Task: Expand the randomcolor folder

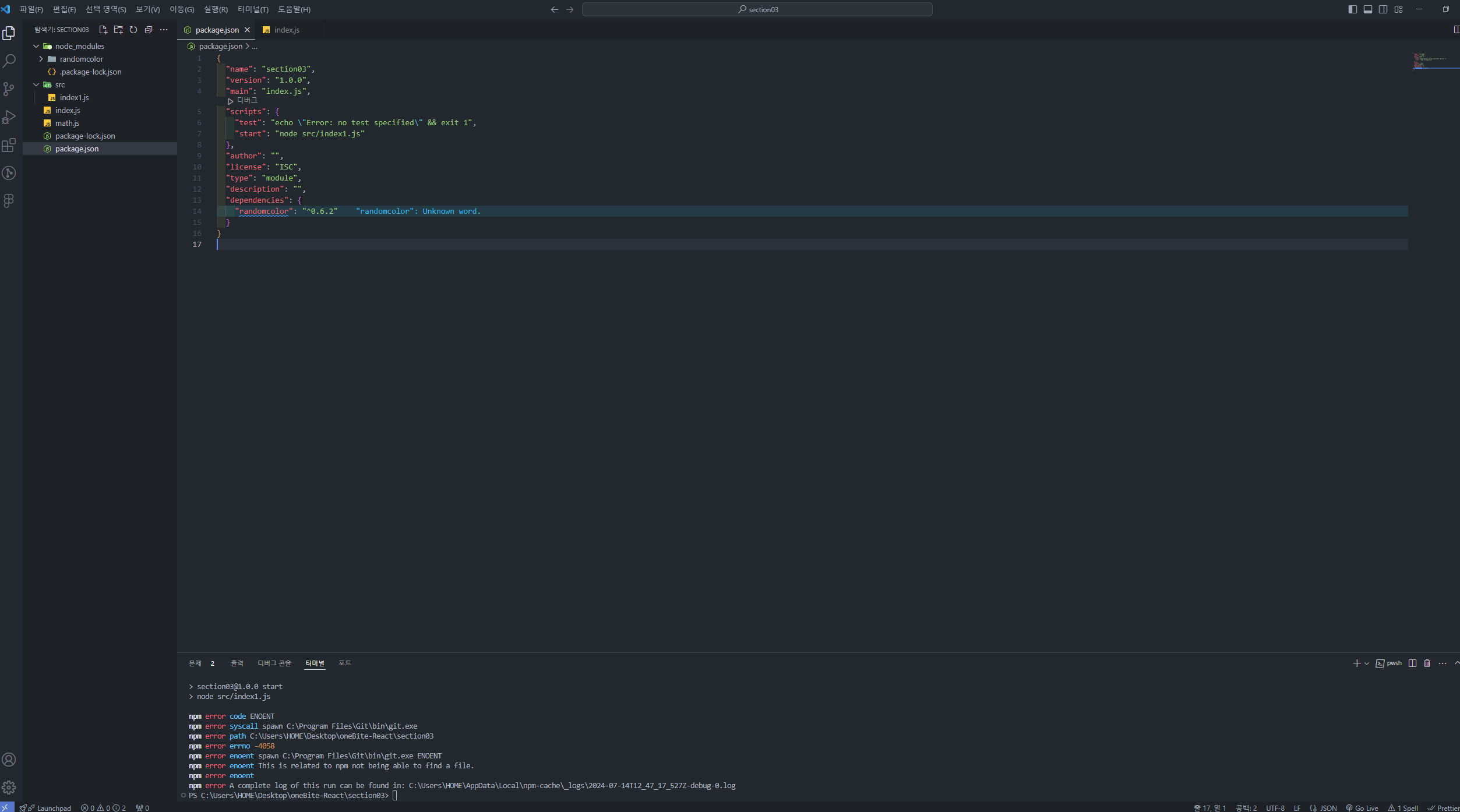Action: (41, 59)
